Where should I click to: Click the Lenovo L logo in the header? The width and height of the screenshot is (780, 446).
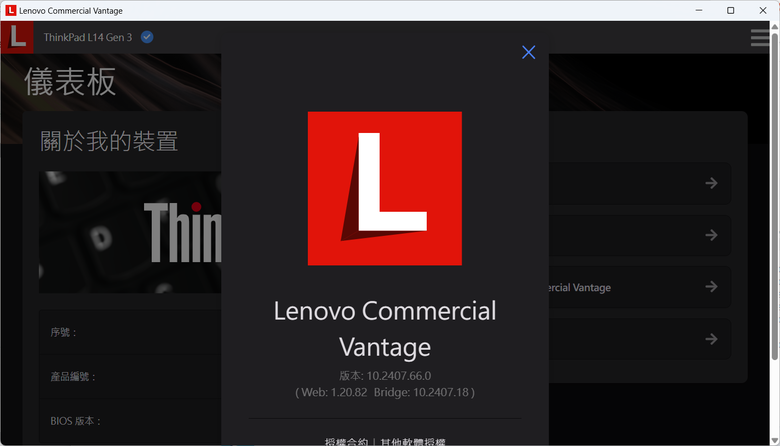17,37
